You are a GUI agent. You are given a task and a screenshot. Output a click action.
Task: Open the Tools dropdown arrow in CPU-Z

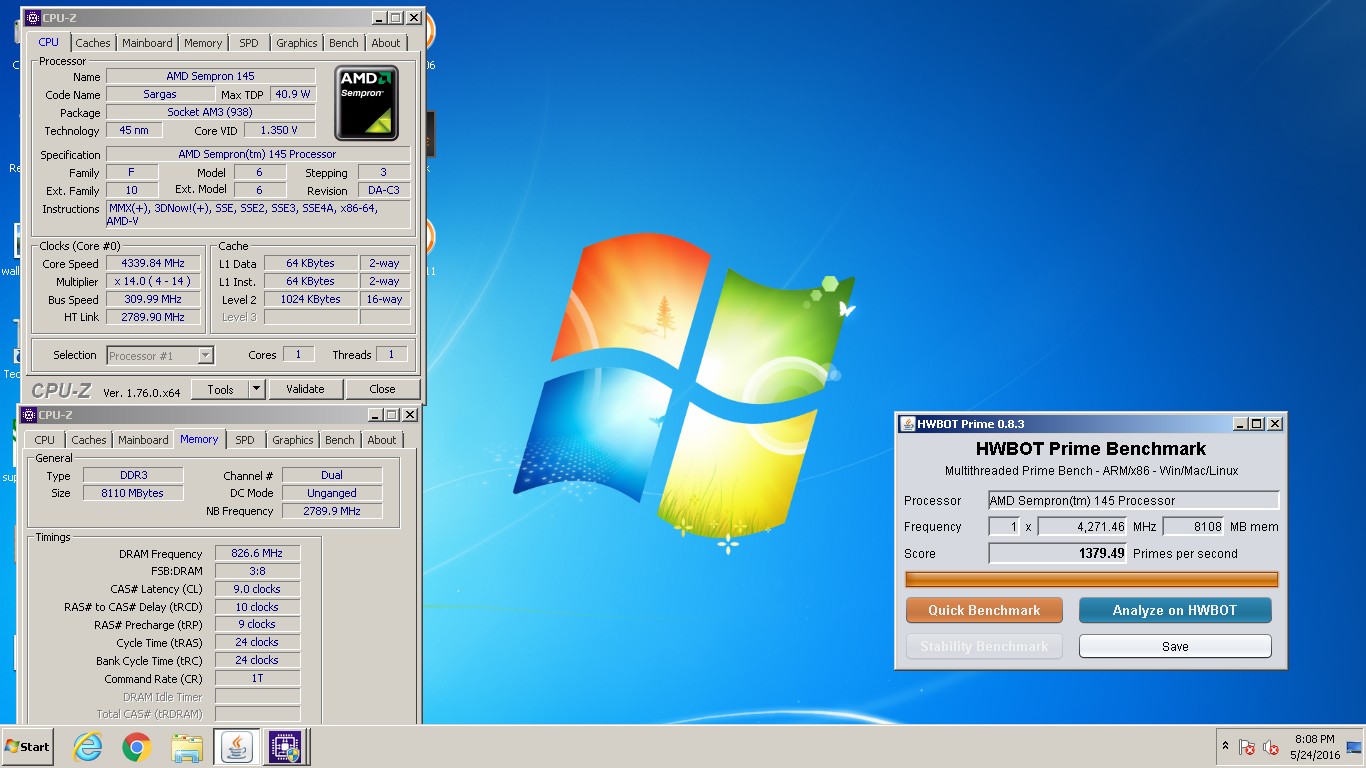click(x=256, y=389)
